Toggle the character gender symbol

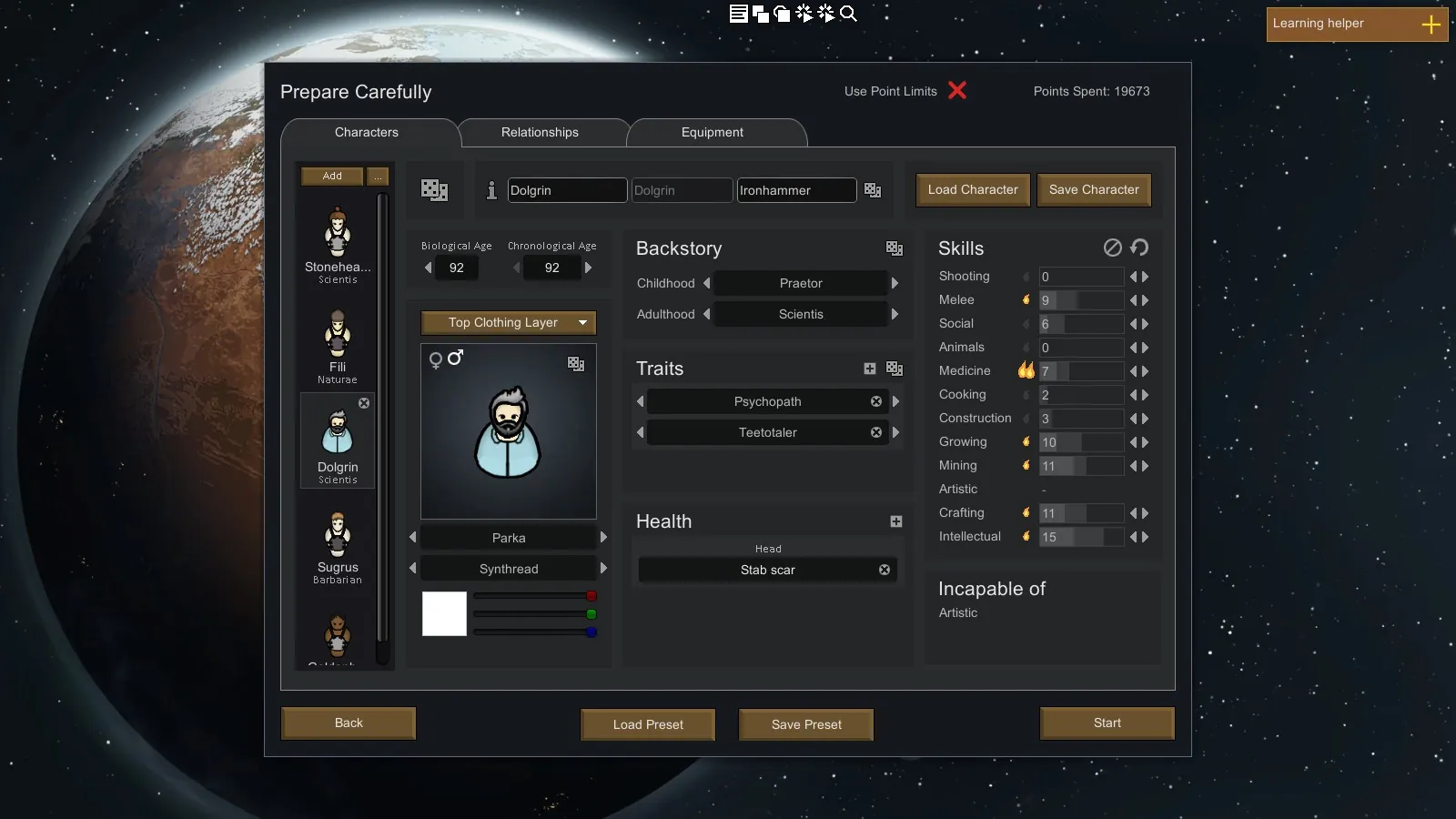click(x=446, y=359)
